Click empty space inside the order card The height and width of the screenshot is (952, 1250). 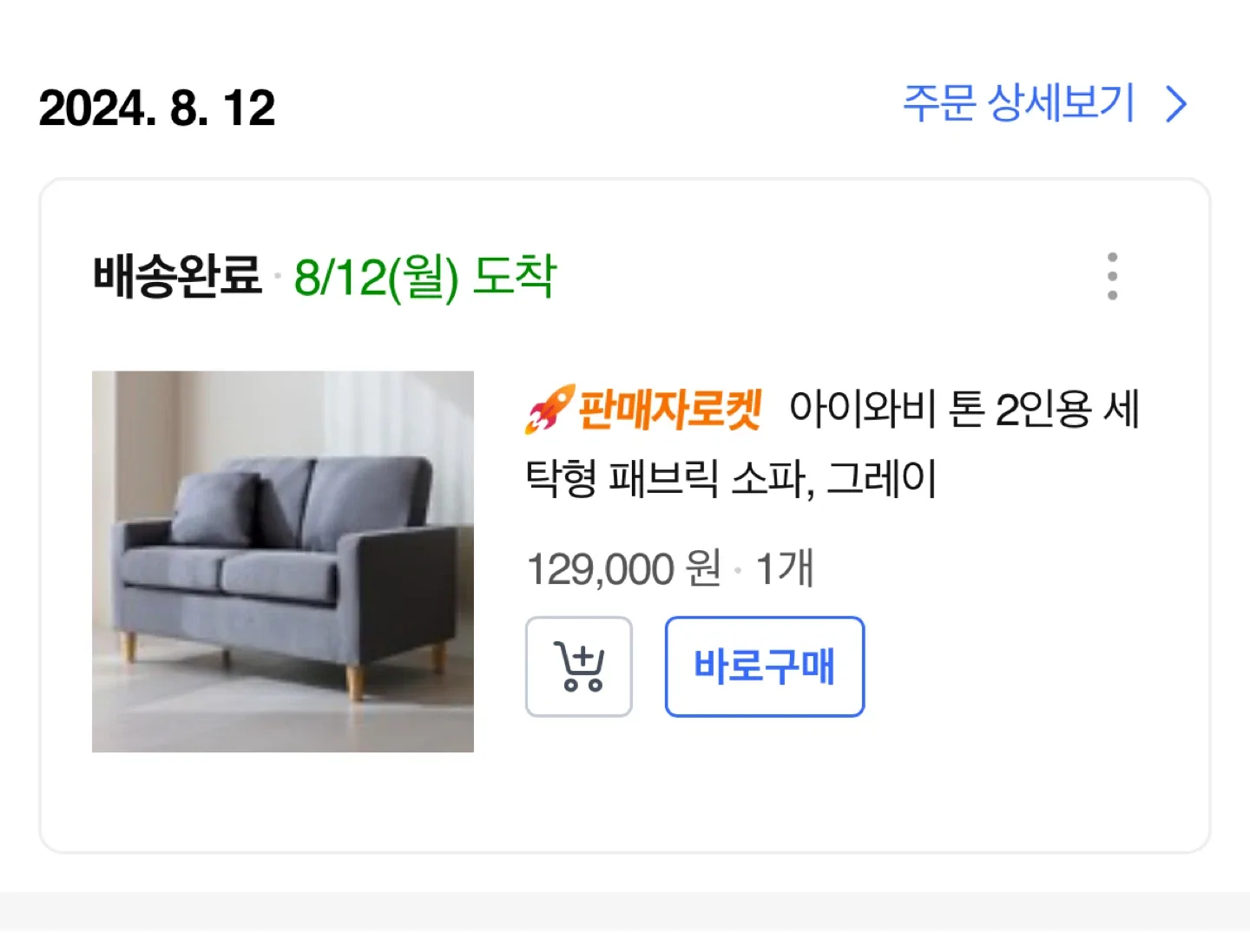pos(998,781)
